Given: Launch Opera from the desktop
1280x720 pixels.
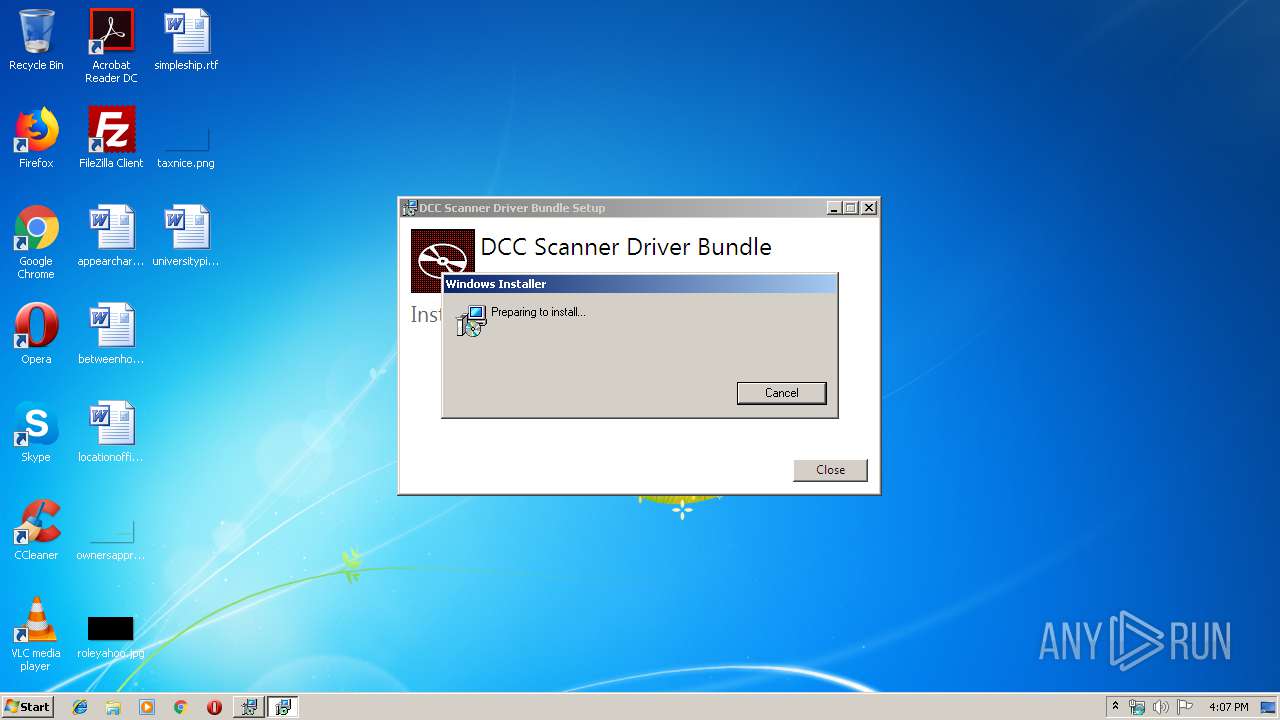Looking at the screenshot, I should 36,334.
